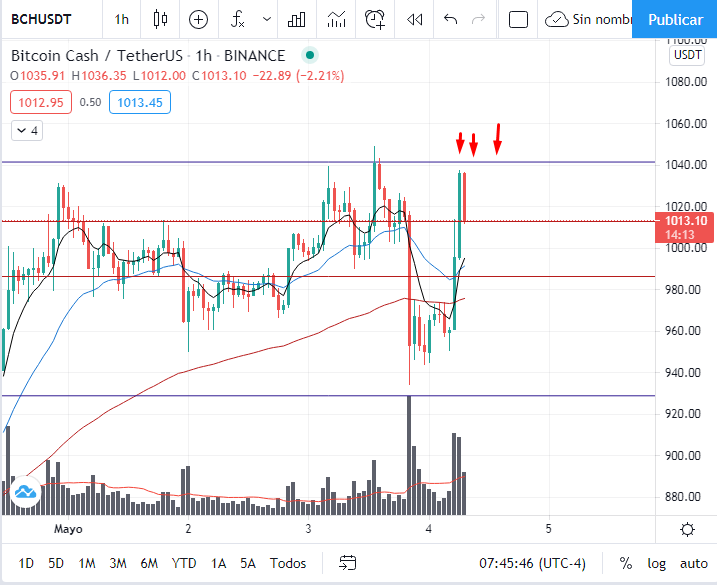Image resolution: width=717 pixels, height=585 pixels.
Task: Select the 1M range tab
Action: click(x=87, y=563)
